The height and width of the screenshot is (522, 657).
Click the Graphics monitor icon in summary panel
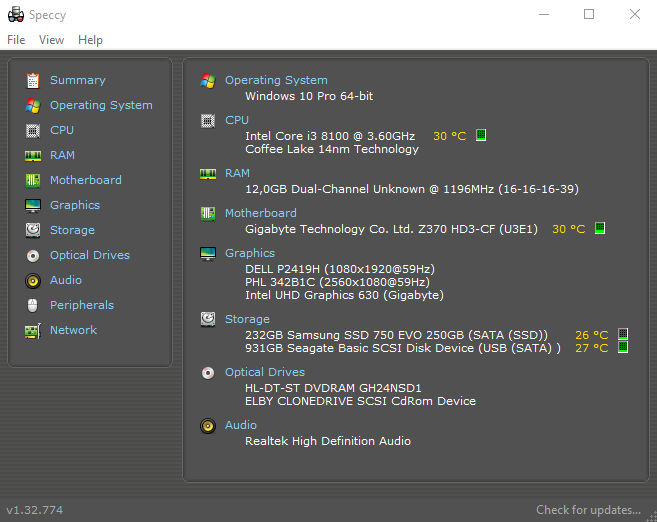point(208,253)
